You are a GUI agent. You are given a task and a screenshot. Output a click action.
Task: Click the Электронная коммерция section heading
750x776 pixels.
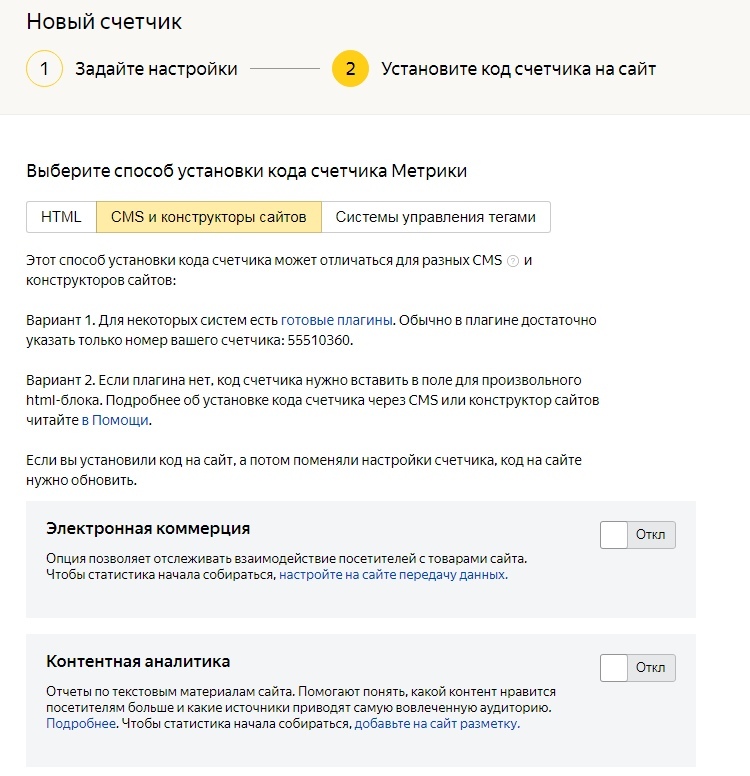tap(148, 528)
